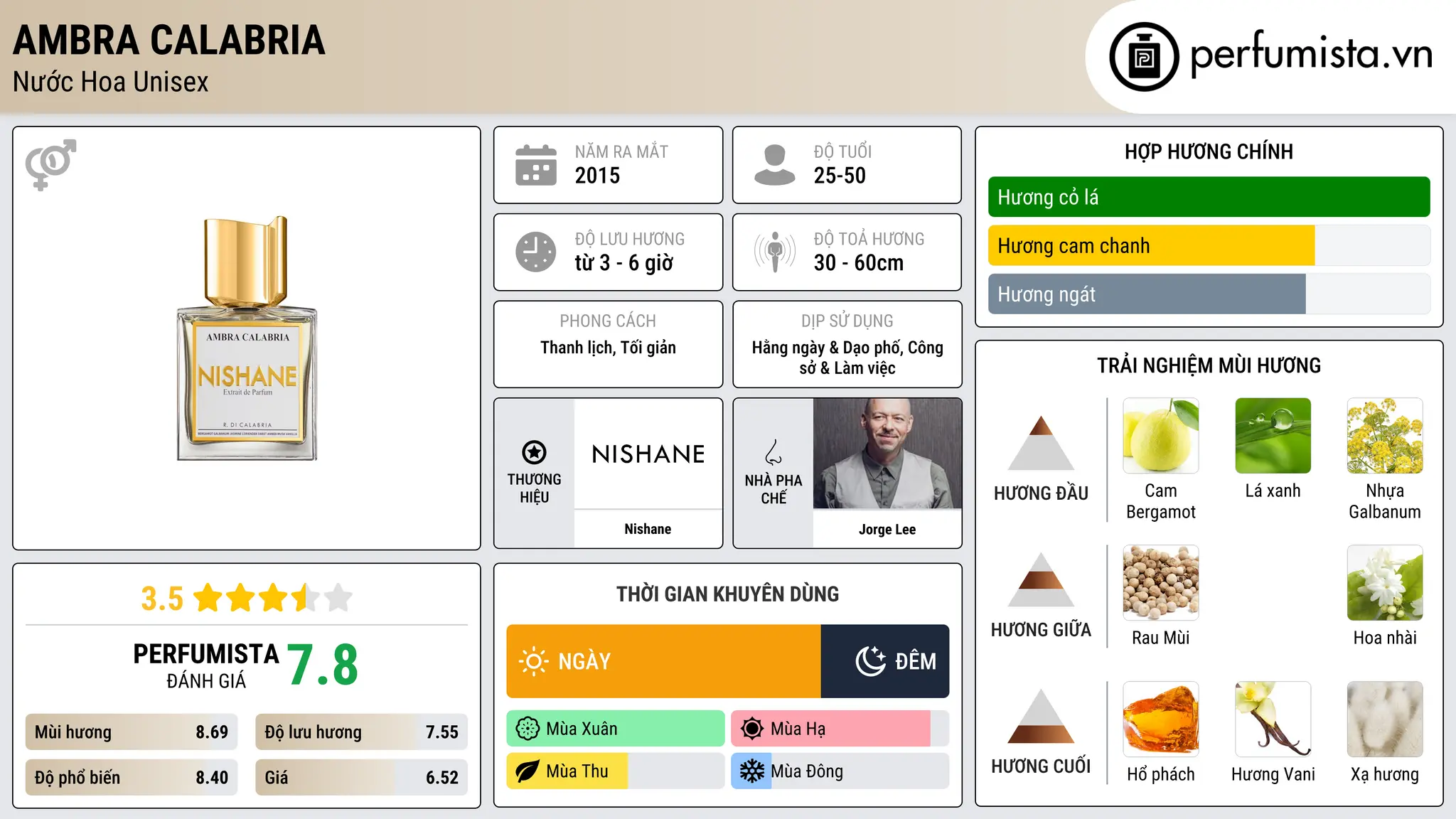Click the sun icon for Mùa Hạ
Viewport: 1456px width, 819px height.
pyautogui.click(x=752, y=729)
